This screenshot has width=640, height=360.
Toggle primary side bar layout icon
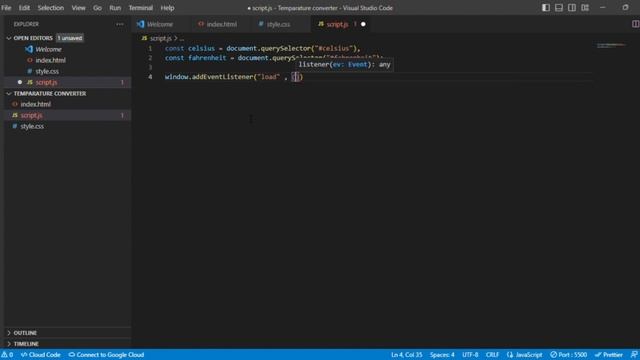[x=546, y=8]
